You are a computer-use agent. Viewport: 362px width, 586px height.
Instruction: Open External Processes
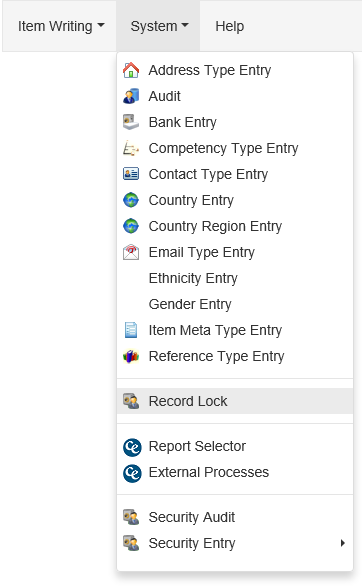235,472
